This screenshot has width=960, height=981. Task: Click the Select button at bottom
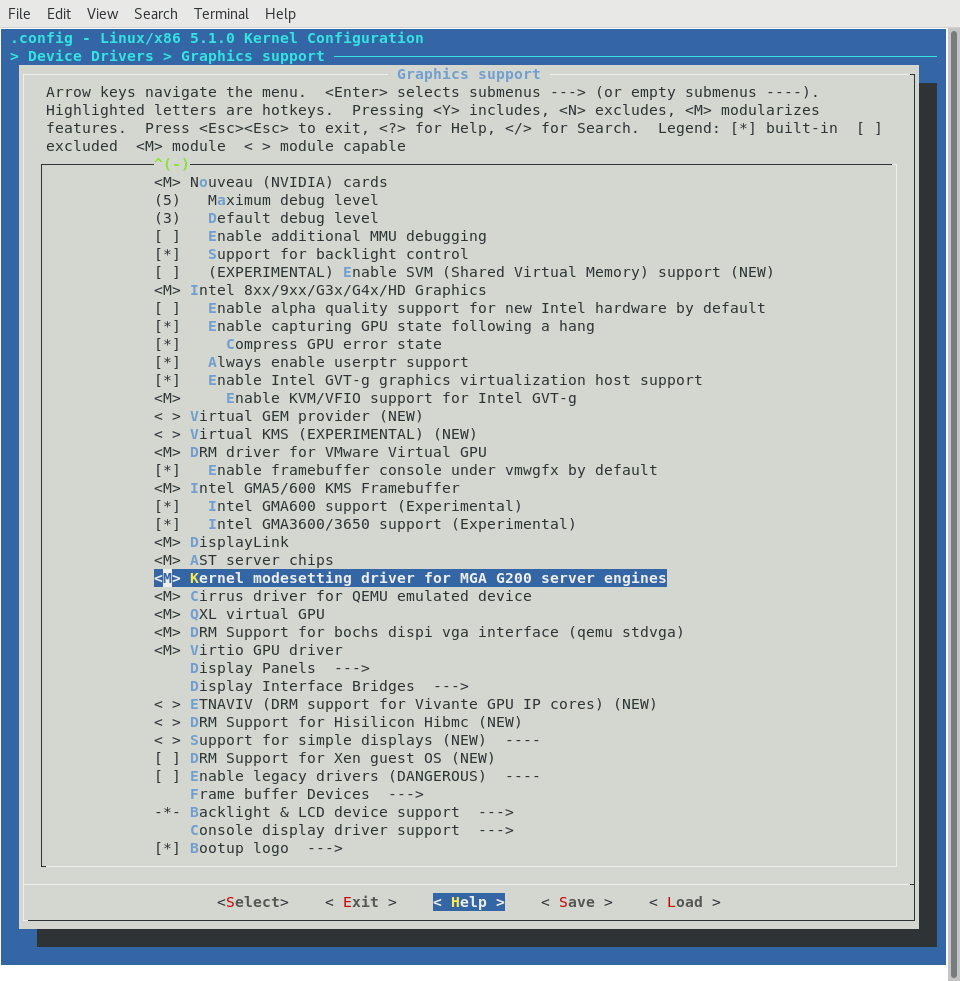pyautogui.click(x=252, y=902)
